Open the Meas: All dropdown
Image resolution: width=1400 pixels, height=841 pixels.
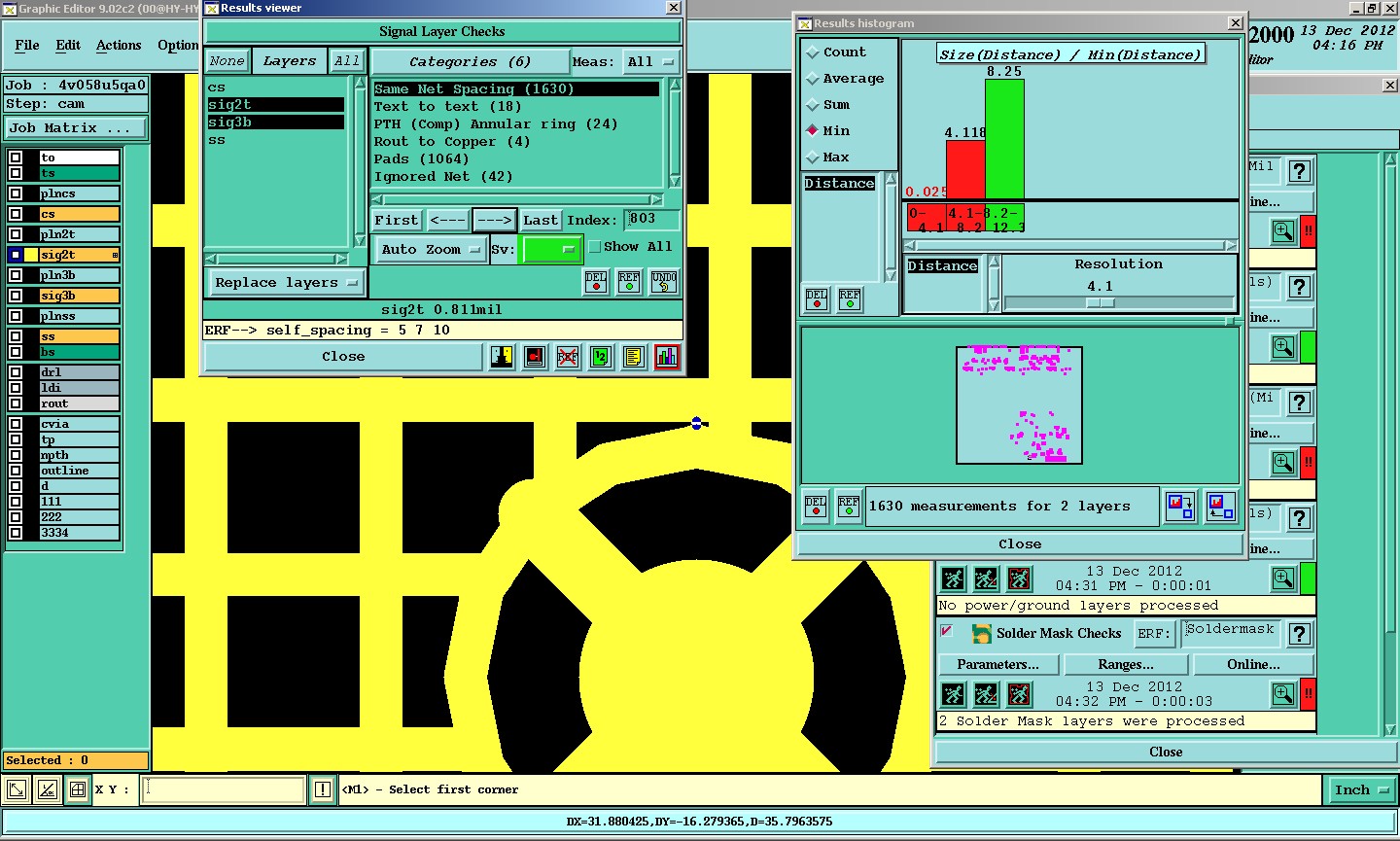[650, 62]
